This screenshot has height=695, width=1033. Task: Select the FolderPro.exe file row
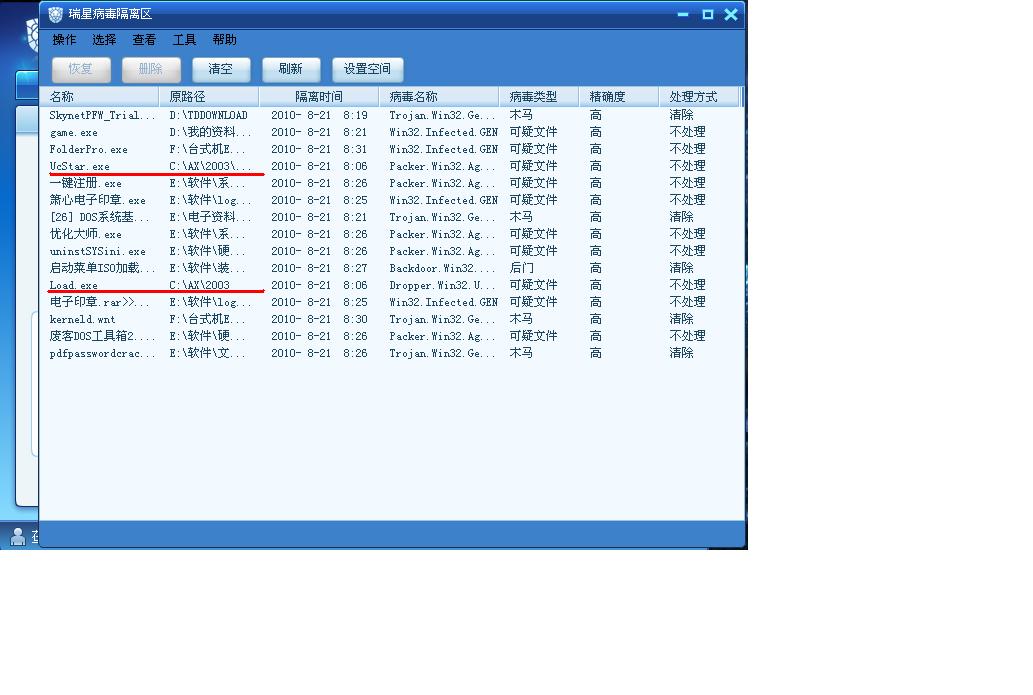tap(391, 150)
